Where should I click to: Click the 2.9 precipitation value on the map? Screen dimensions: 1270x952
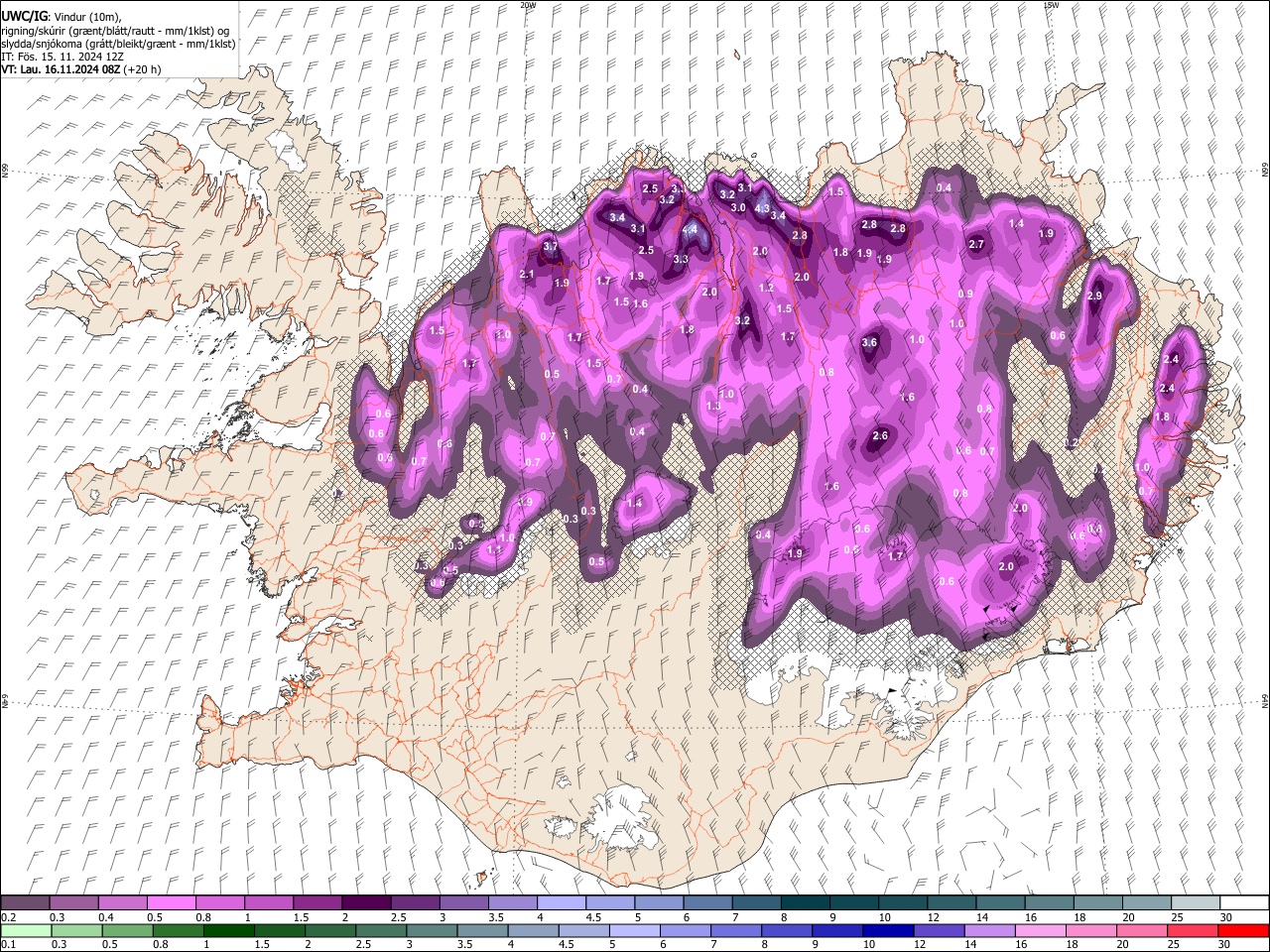[x=1095, y=296]
